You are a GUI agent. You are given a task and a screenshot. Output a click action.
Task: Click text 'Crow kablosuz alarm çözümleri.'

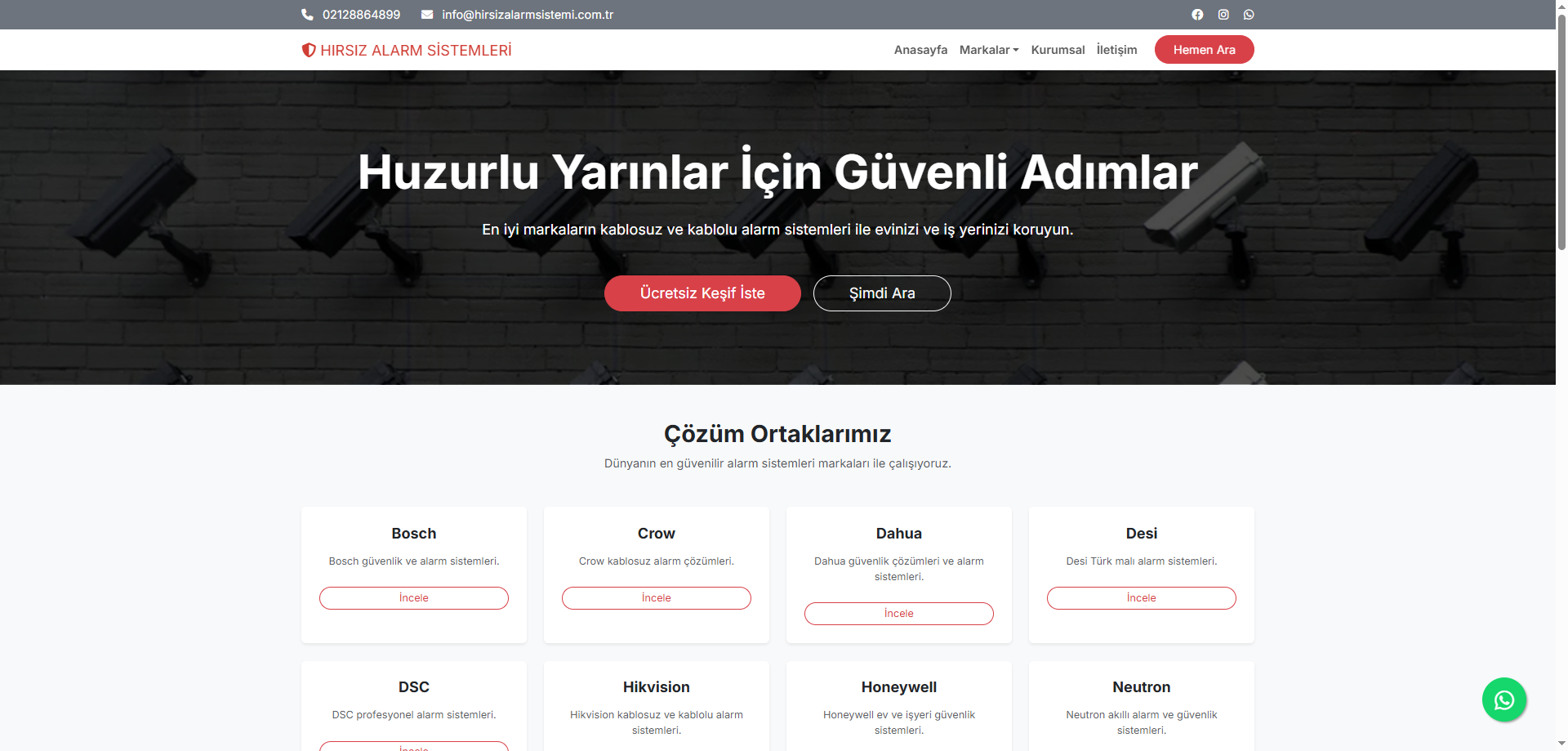pos(657,561)
